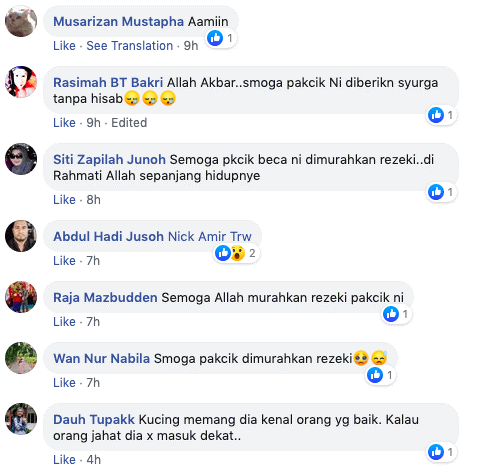Image resolution: width=490 pixels, height=471 pixels.
Task: Open Dauh Tupakk's profile name link
Action: point(94,419)
